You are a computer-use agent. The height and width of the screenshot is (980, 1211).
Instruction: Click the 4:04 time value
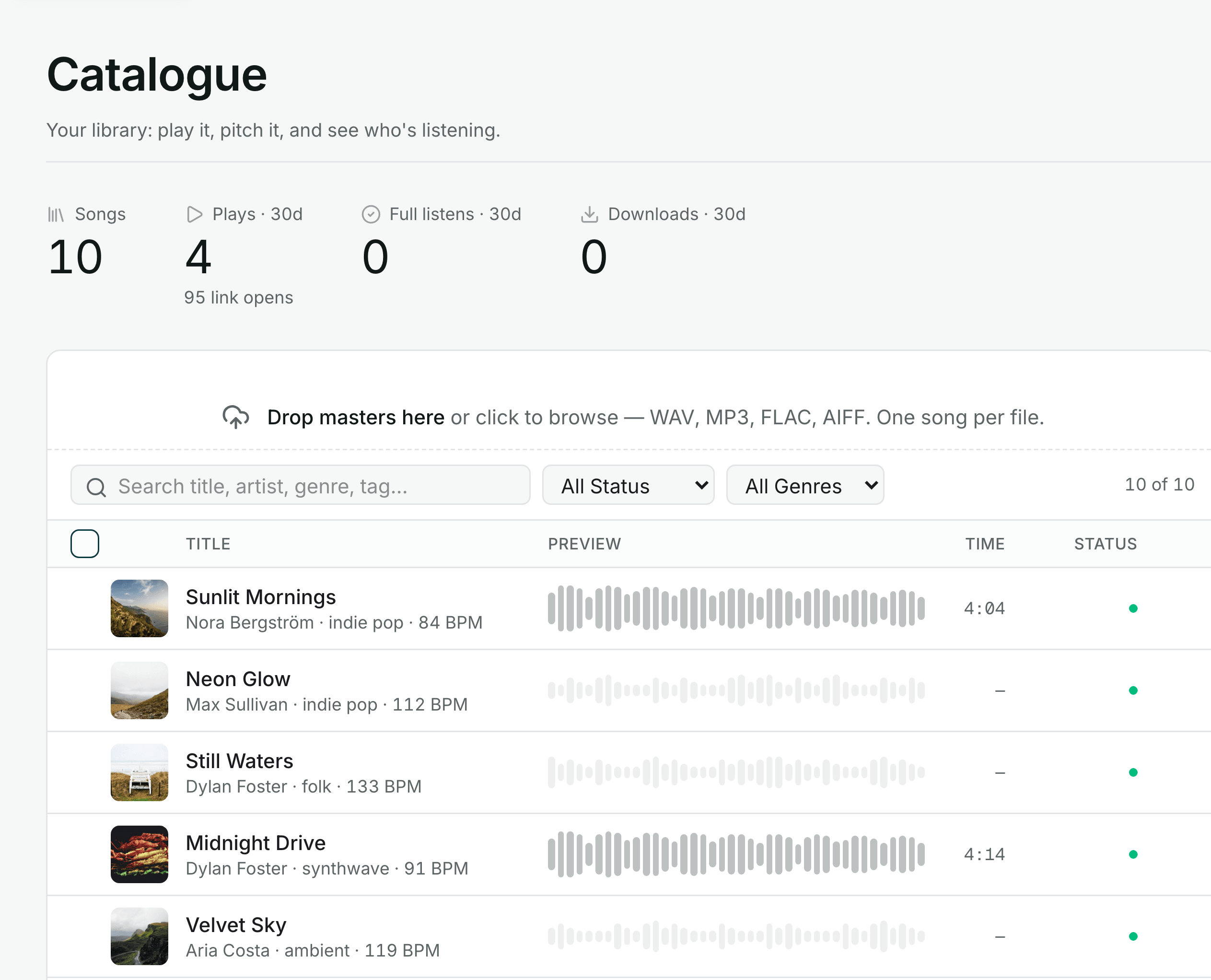click(985, 608)
